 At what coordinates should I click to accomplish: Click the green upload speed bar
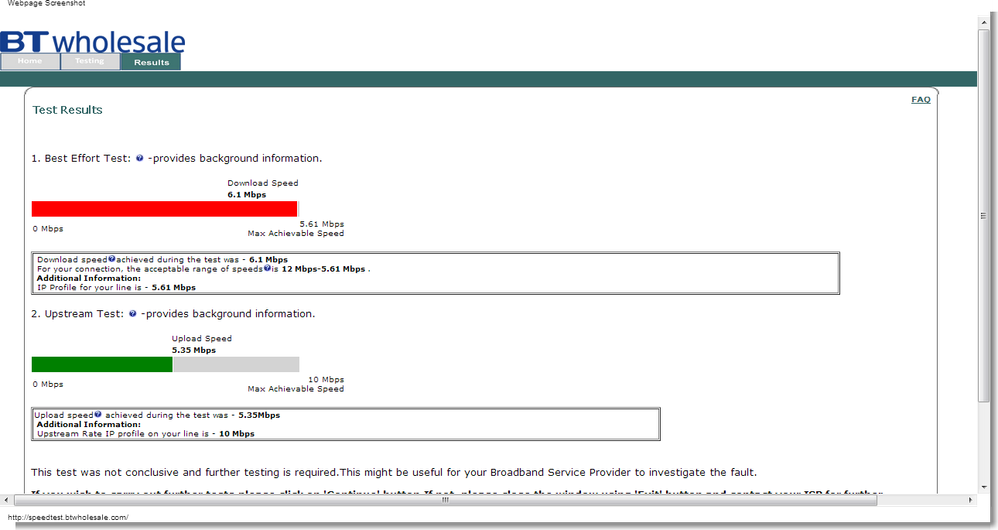tap(102, 365)
